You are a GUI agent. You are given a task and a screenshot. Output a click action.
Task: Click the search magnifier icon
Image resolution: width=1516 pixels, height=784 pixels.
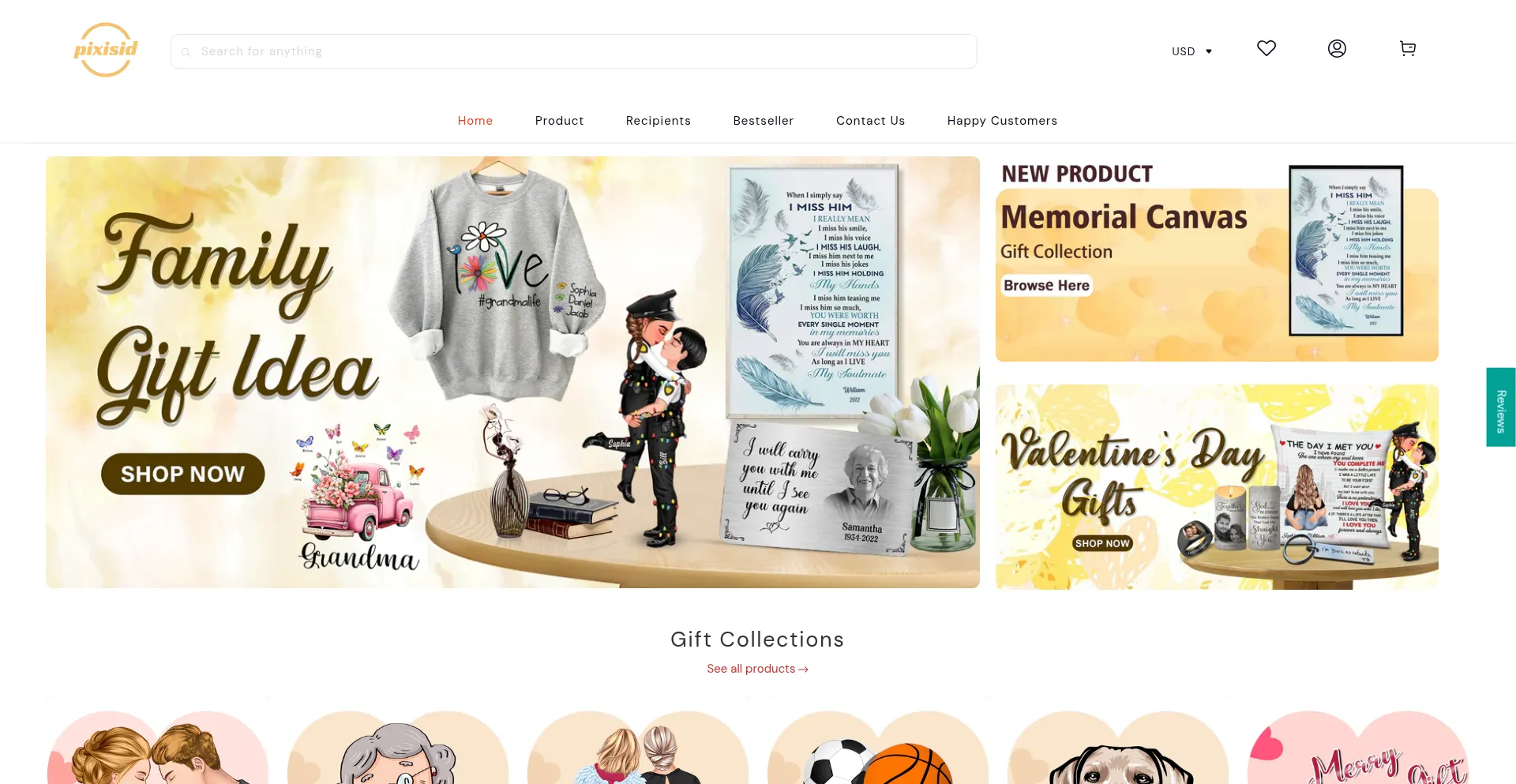tap(186, 52)
